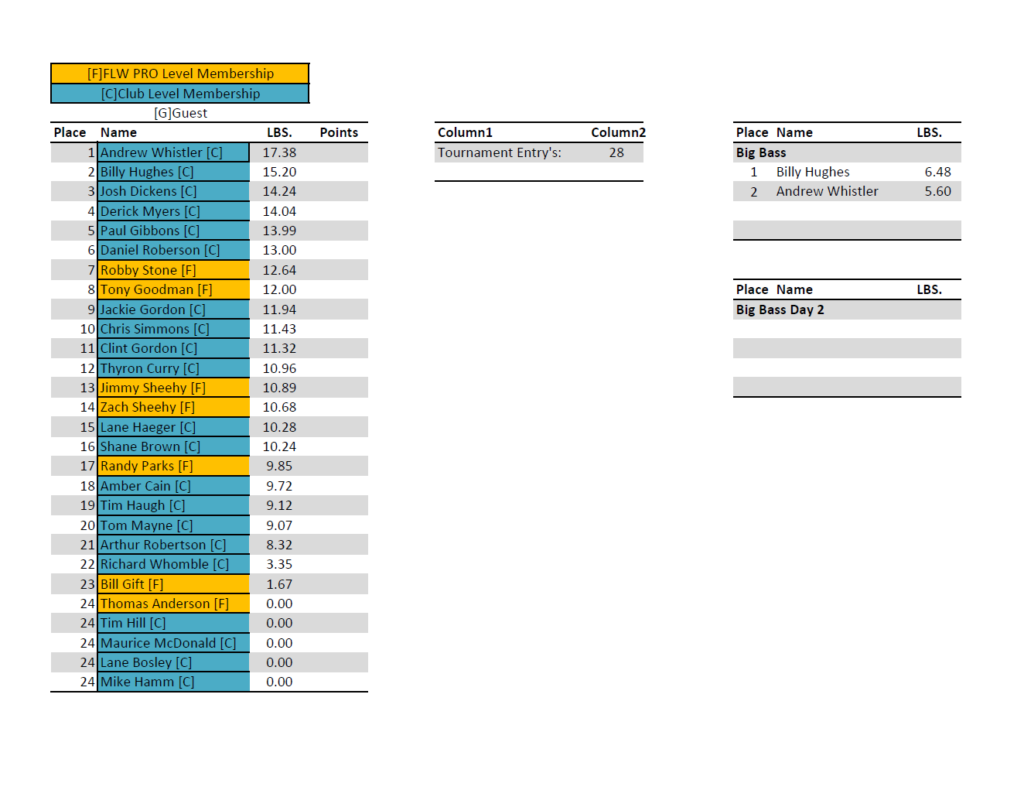Viewport: 1024px width, 790px height.
Task: Select the Big Bass Day 2 heading
Action: coord(780,309)
